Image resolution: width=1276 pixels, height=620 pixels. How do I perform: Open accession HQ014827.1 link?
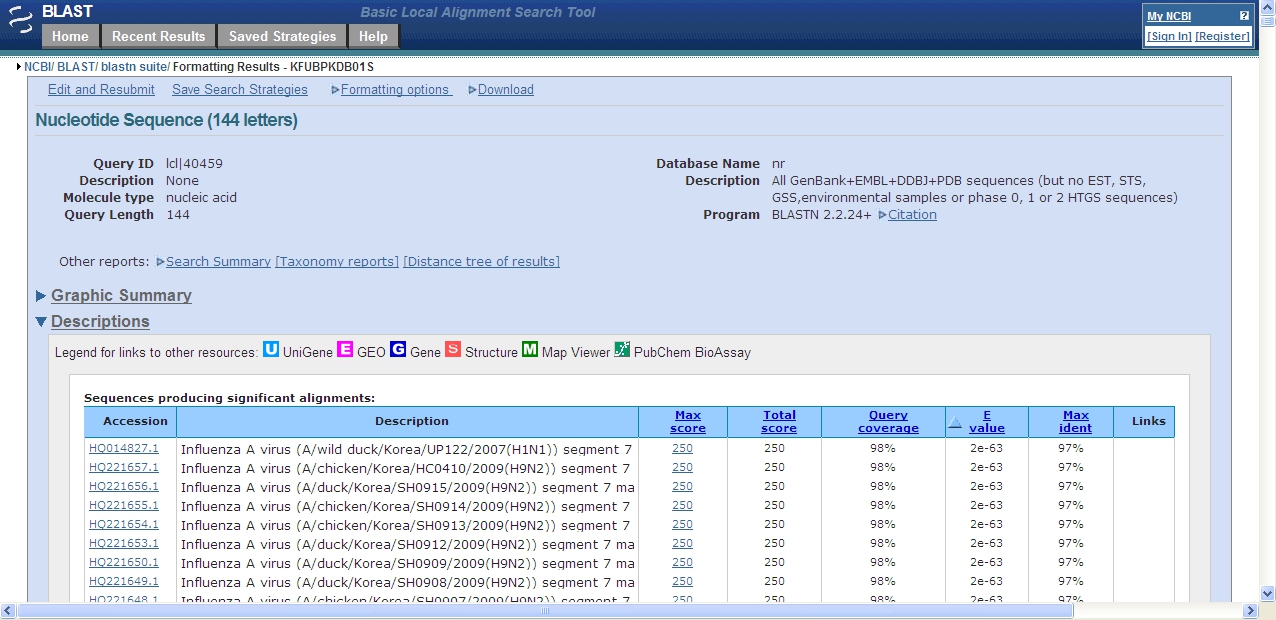click(x=124, y=449)
